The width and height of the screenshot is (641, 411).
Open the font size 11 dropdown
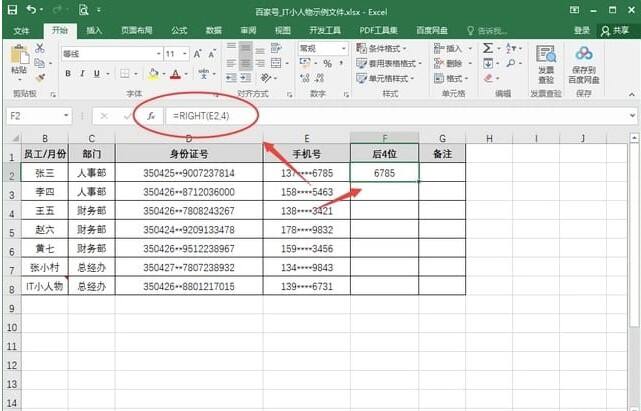185,54
